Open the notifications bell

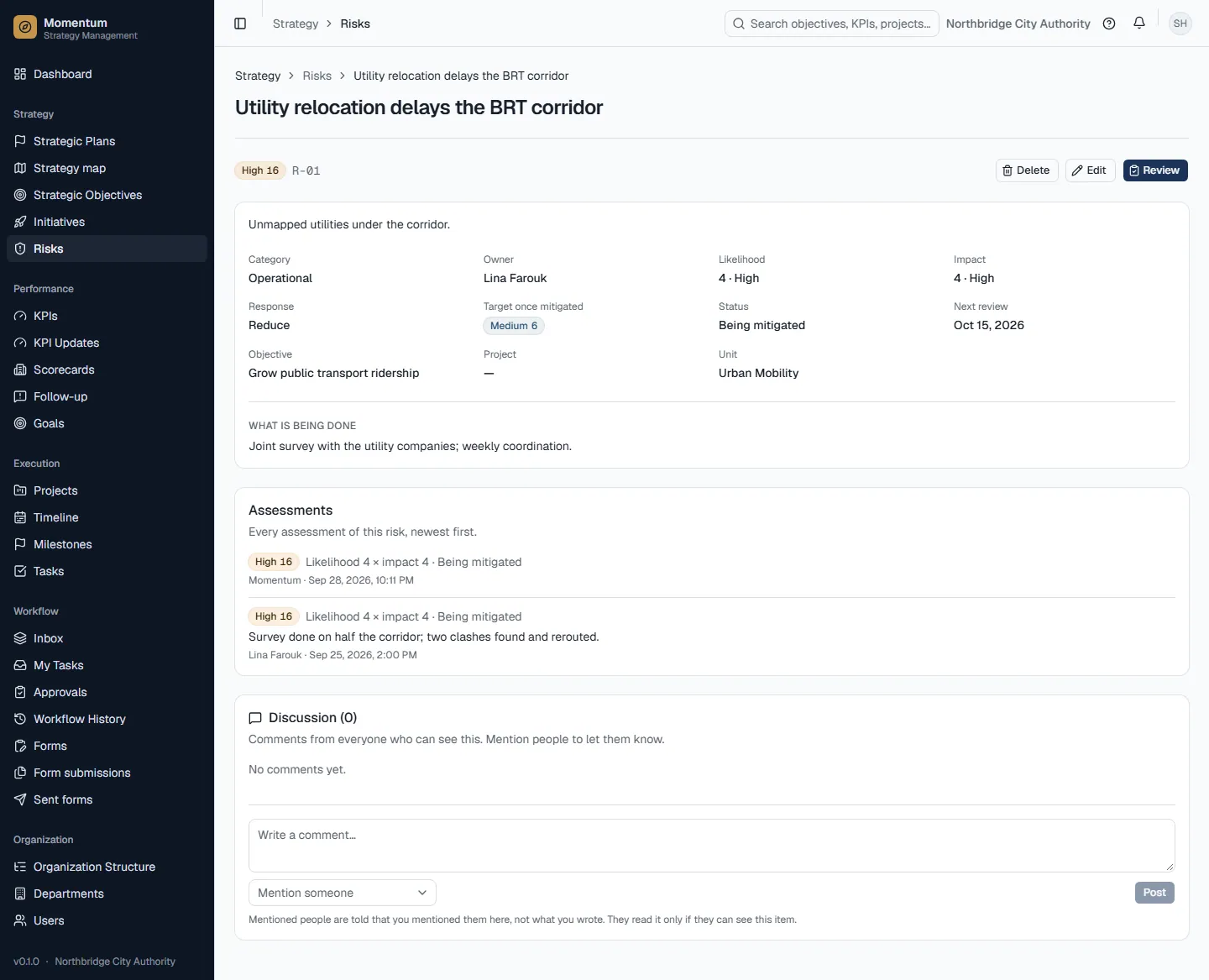(x=1139, y=24)
